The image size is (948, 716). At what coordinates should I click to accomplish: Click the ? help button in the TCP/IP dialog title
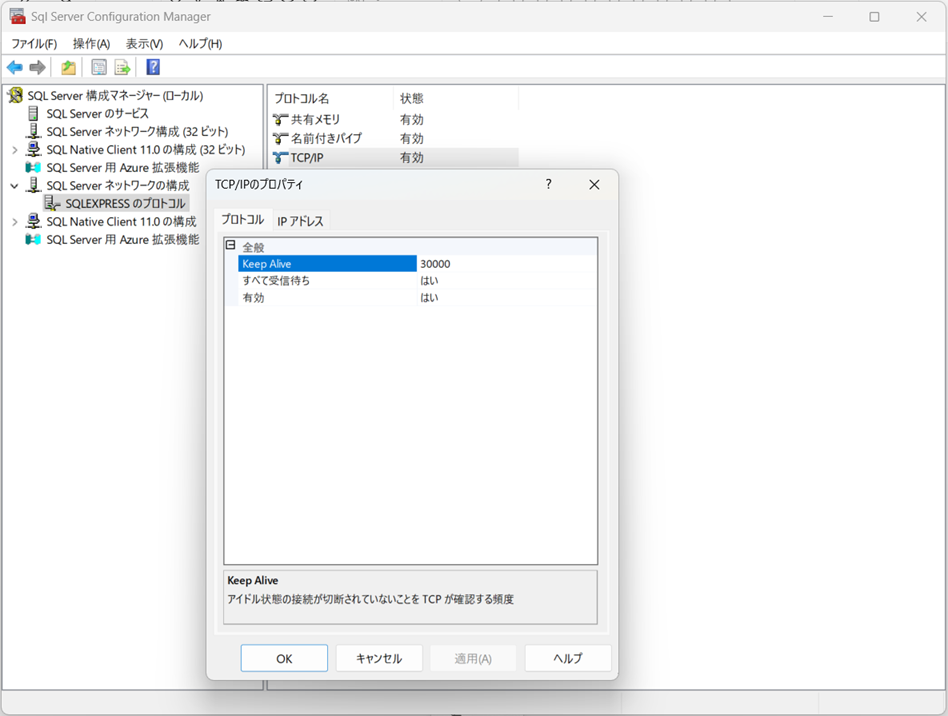(x=548, y=184)
